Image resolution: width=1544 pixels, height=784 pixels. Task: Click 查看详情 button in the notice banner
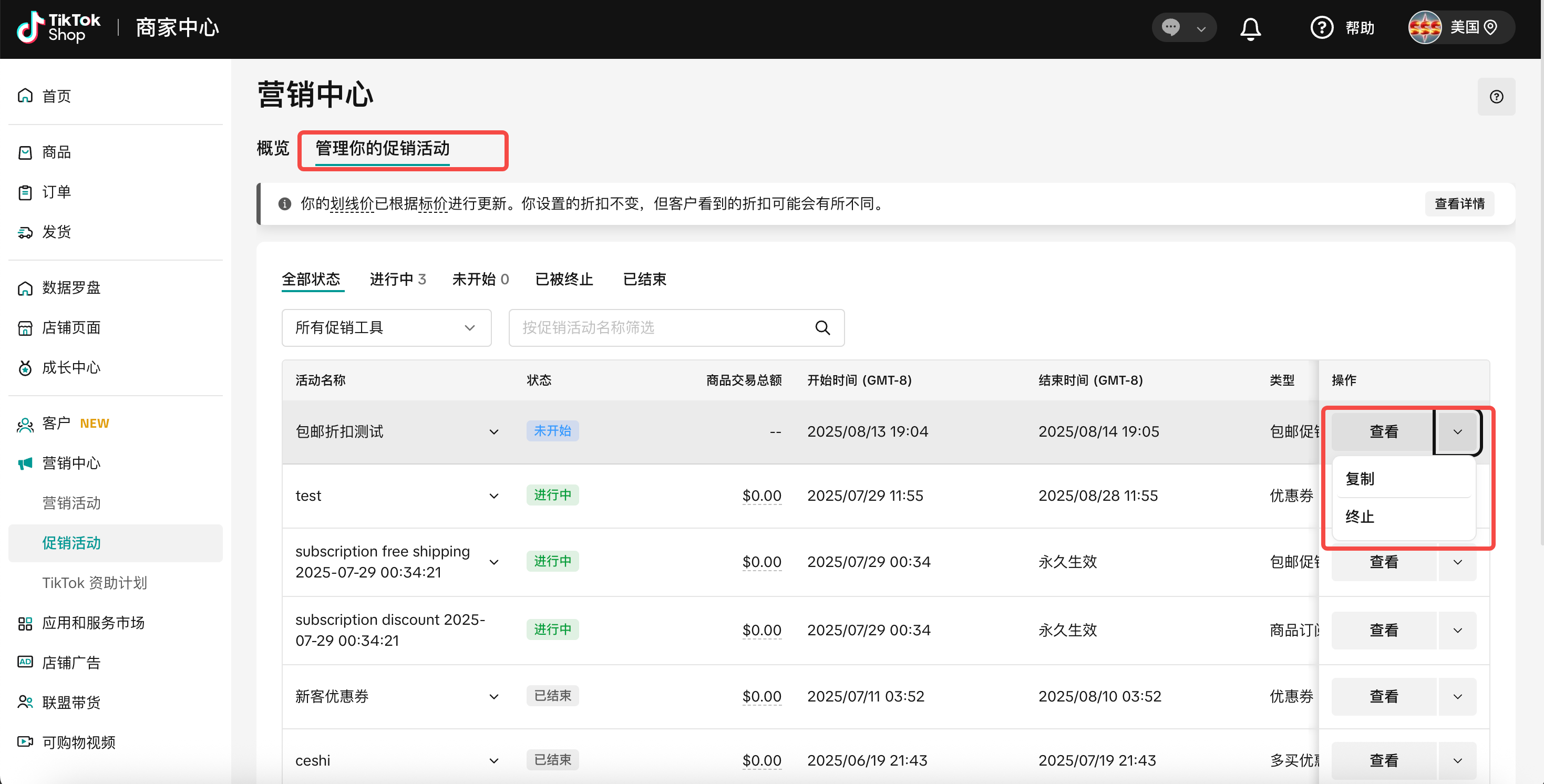click(x=1459, y=204)
